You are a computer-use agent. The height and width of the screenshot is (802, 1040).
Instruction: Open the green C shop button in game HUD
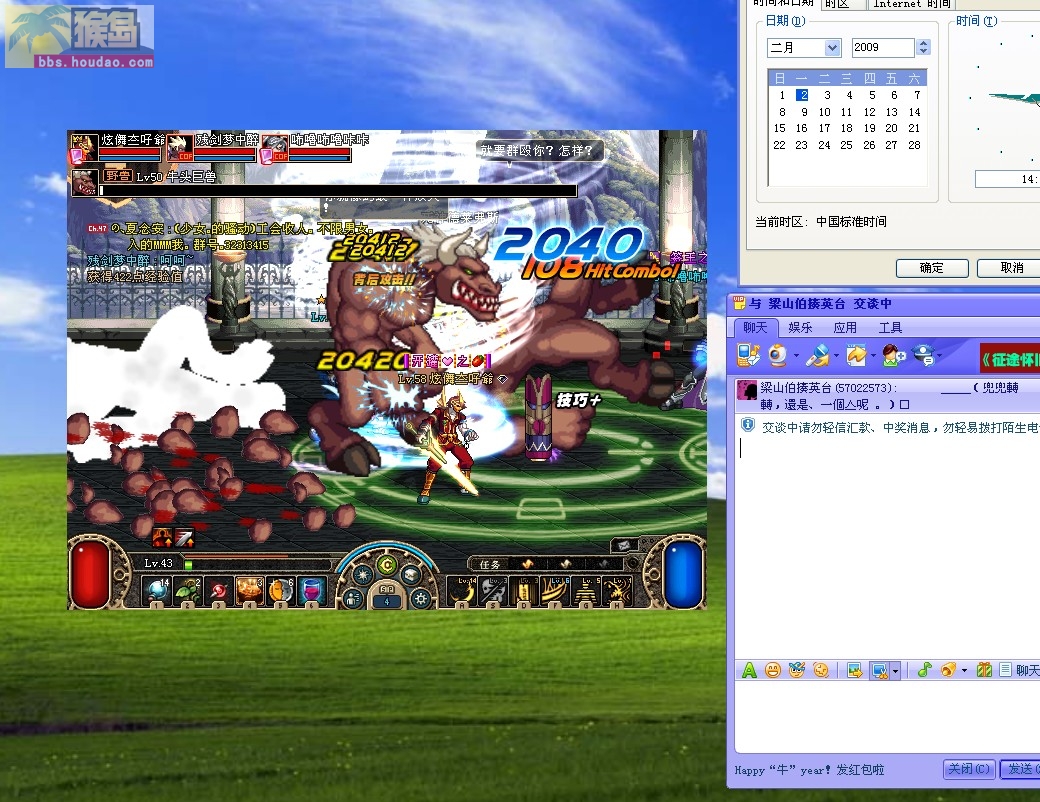pyautogui.click(x=387, y=566)
